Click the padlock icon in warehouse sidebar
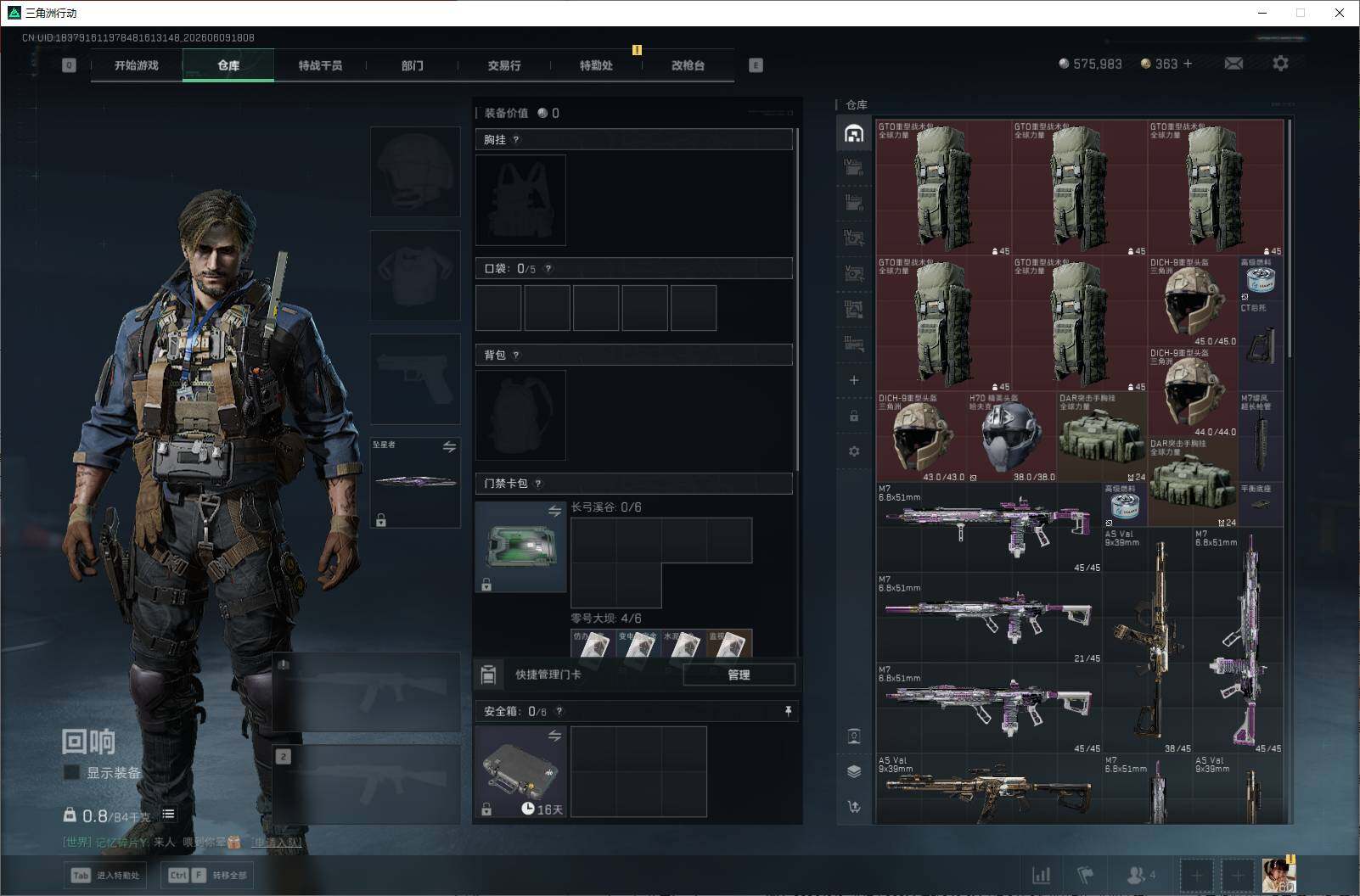 pyautogui.click(x=854, y=416)
